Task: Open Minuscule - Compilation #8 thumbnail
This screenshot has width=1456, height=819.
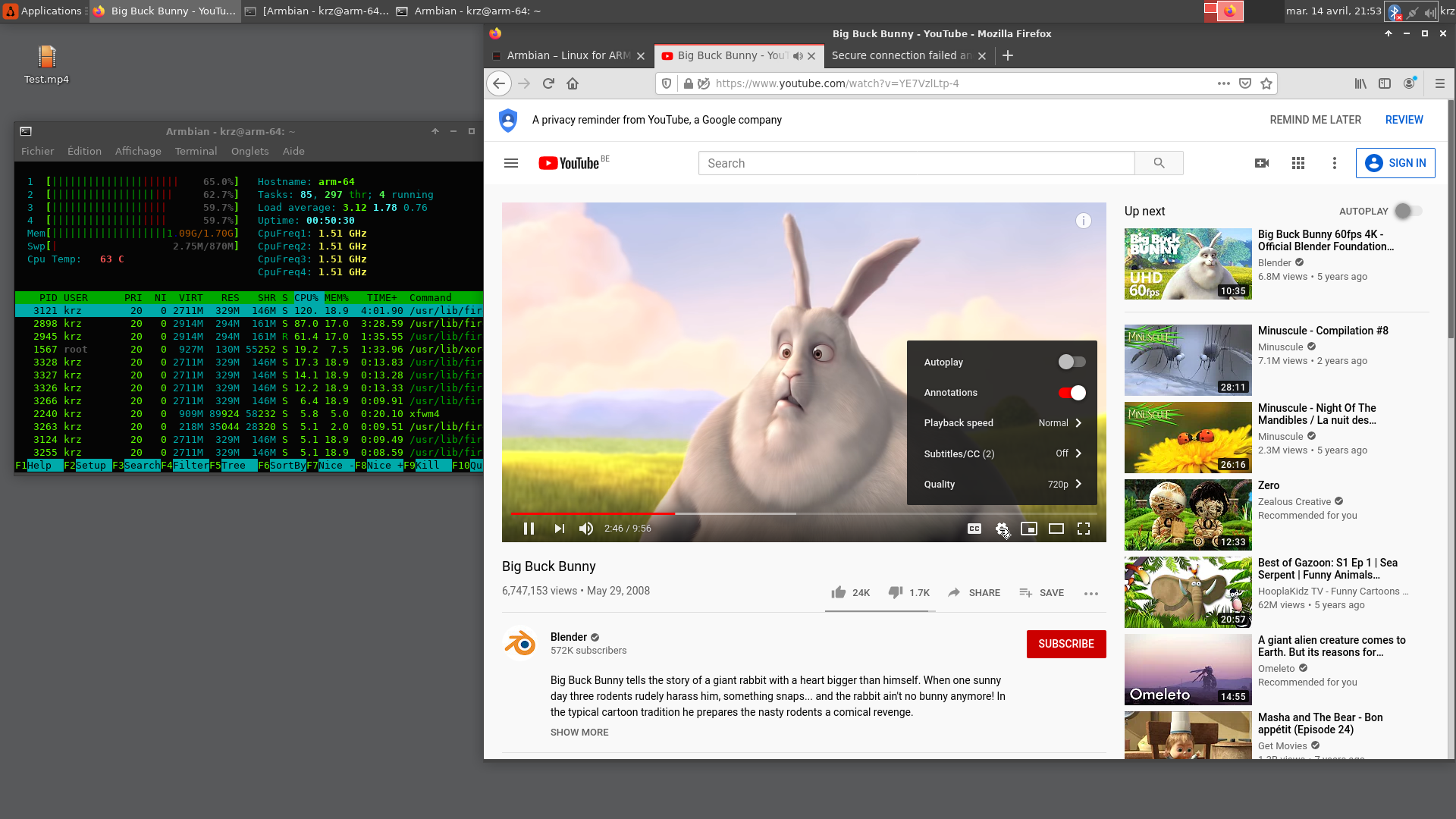Action: click(x=1188, y=360)
